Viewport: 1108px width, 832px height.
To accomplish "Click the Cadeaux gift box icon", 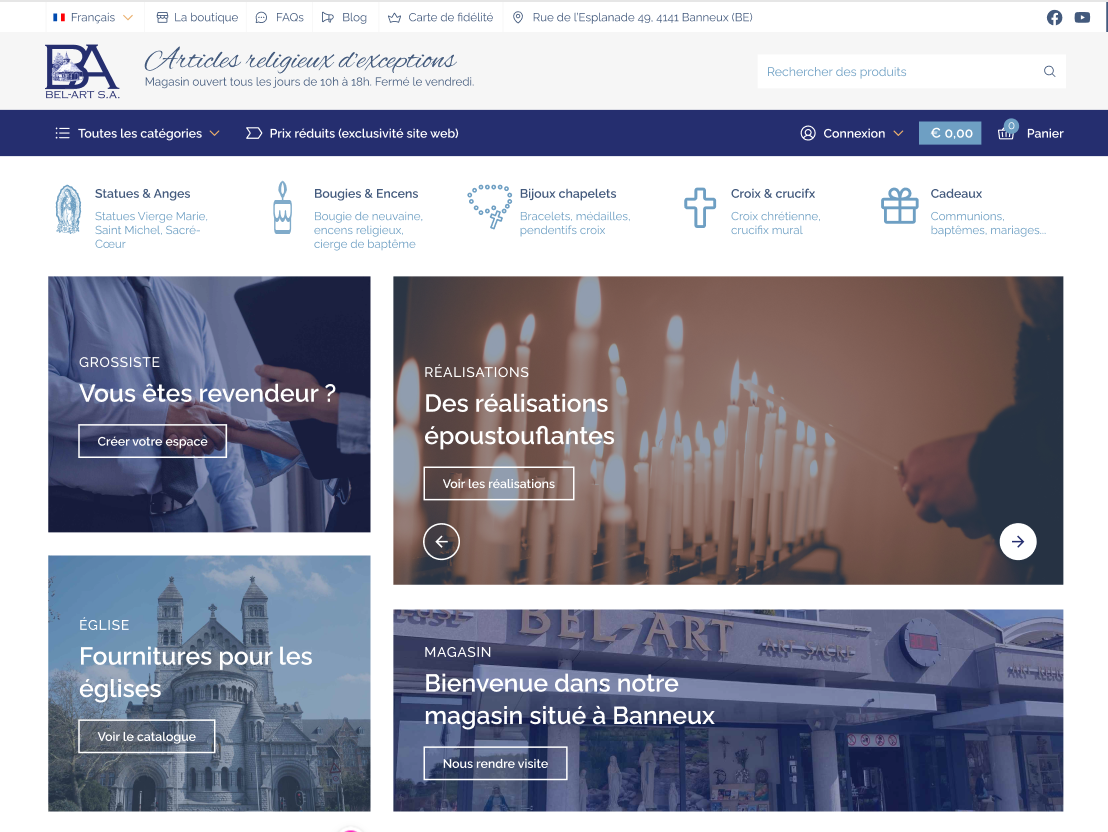I will click(899, 206).
